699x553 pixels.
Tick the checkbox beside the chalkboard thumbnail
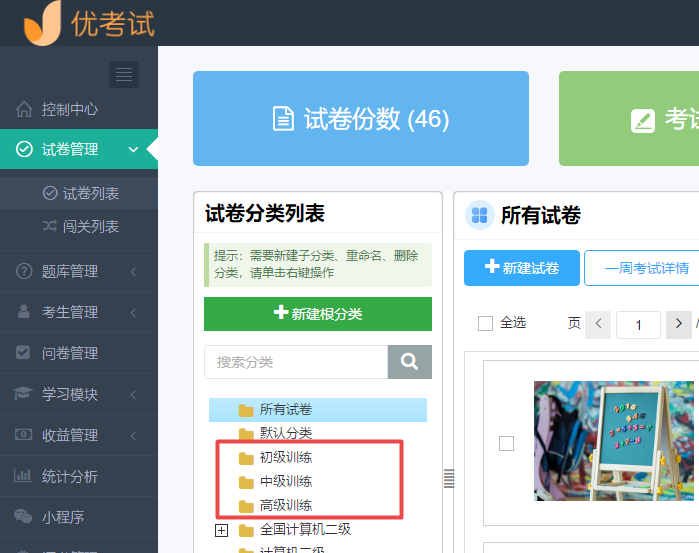tap(506, 443)
